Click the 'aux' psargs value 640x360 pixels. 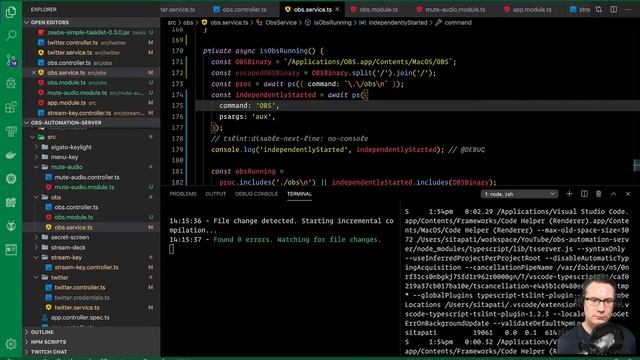click(x=261, y=117)
